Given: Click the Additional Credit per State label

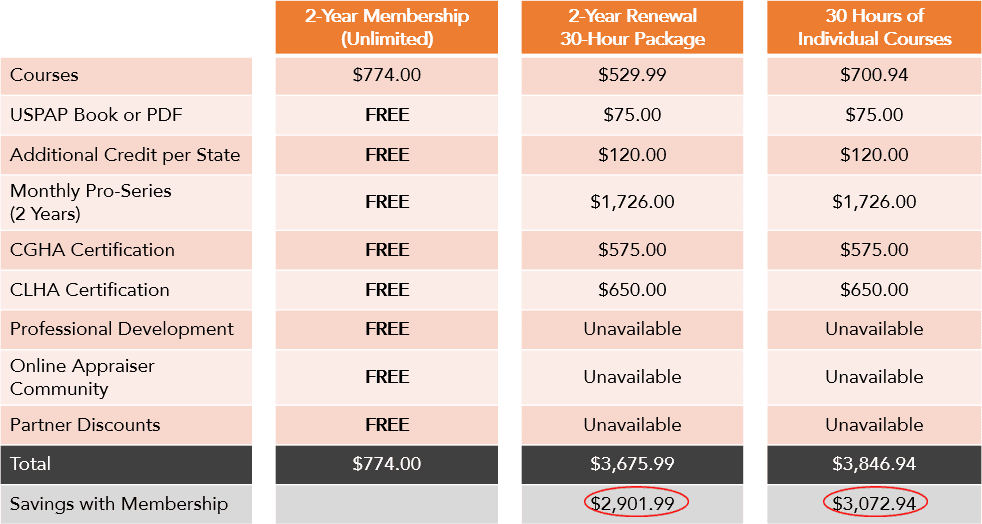Looking at the screenshot, I should click(x=125, y=155).
